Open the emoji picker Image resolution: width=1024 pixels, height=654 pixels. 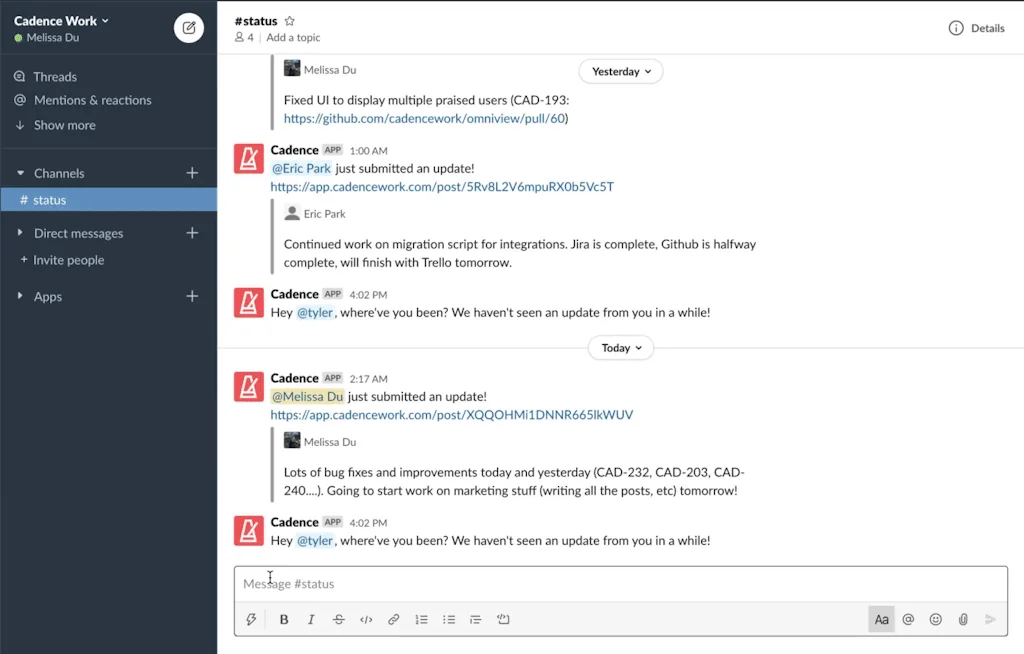pos(935,619)
